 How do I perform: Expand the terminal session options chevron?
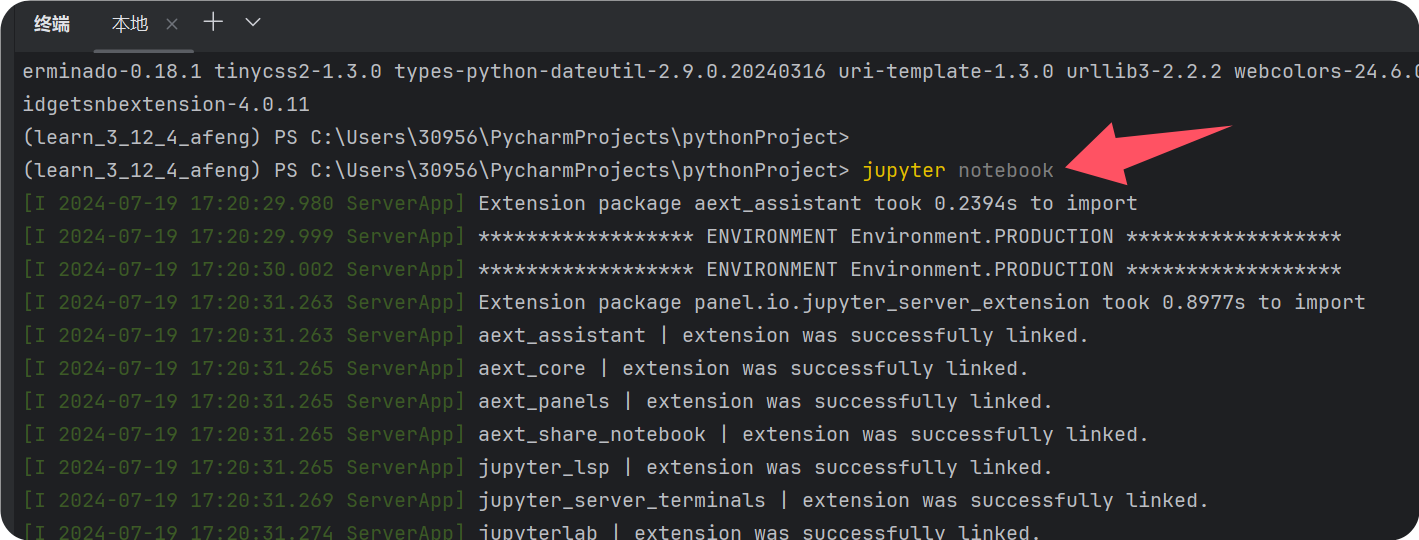(253, 22)
